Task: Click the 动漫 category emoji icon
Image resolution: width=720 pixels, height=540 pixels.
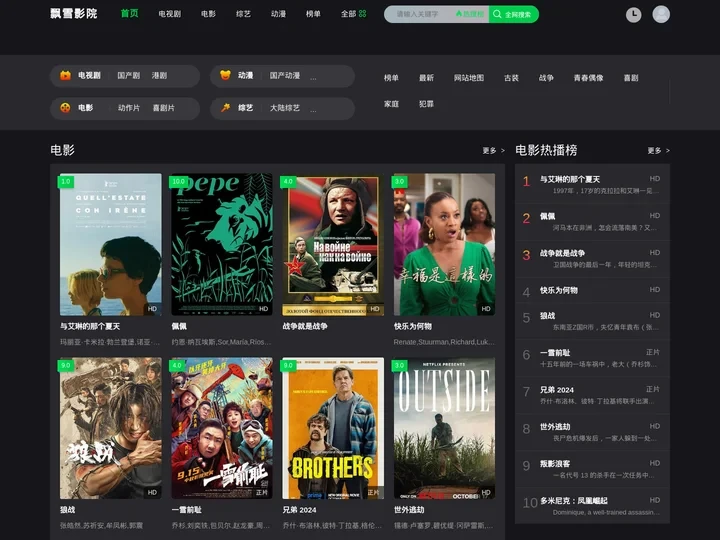Action: [x=226, y=76]
